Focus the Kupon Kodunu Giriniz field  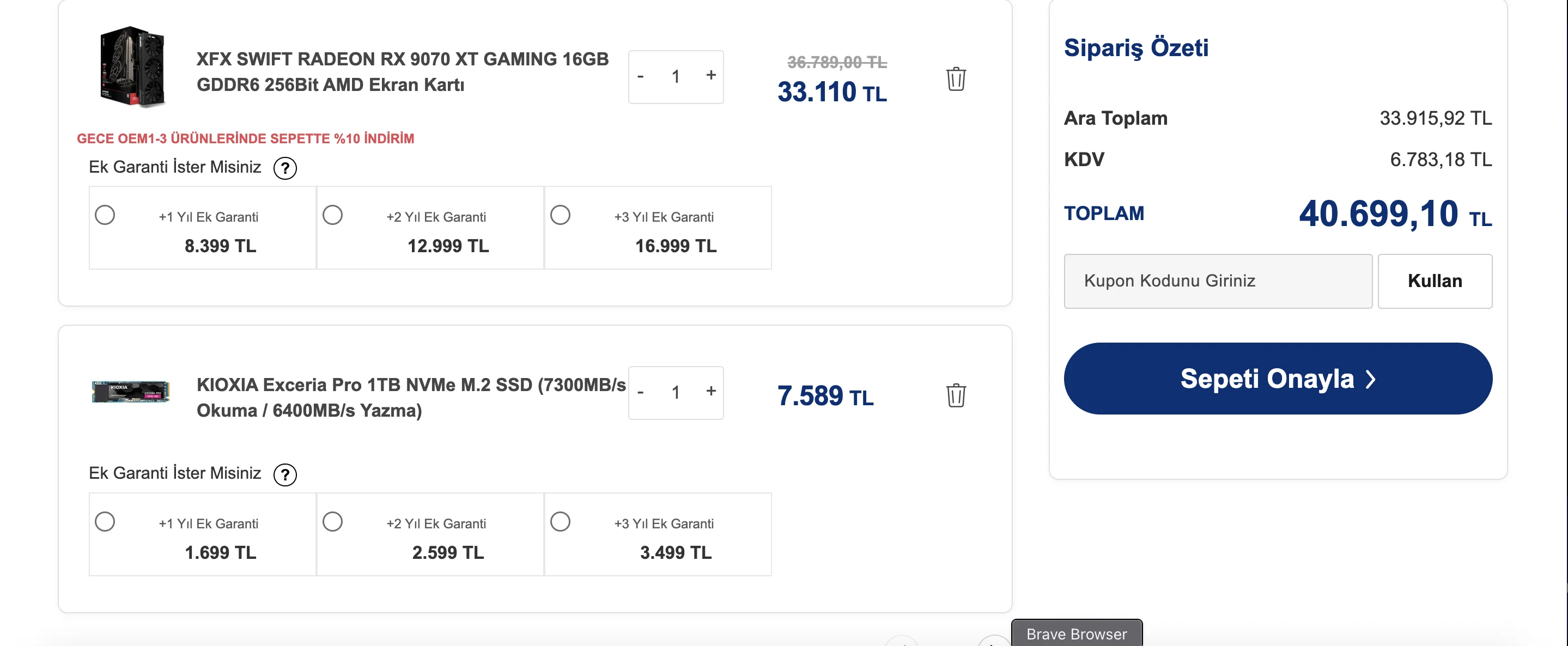[1217, 281]
